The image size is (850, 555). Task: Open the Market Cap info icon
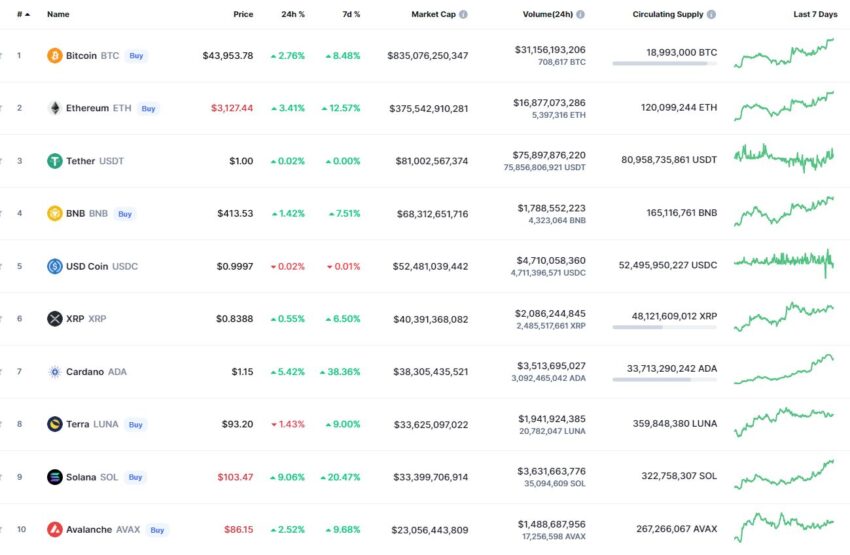pyautogui.click(x=463, y=15)
